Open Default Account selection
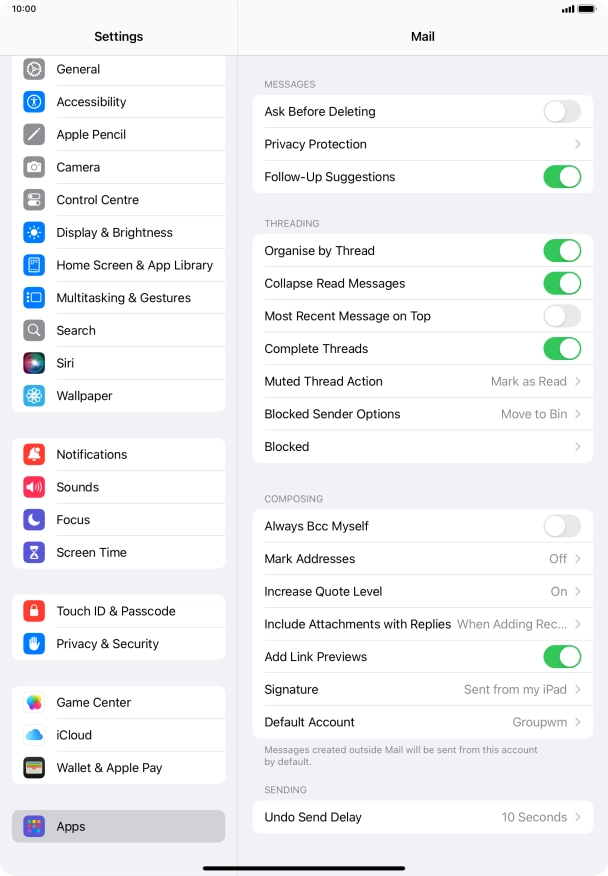608x876 pixels. pyautogui.click(x=422, y=722)
